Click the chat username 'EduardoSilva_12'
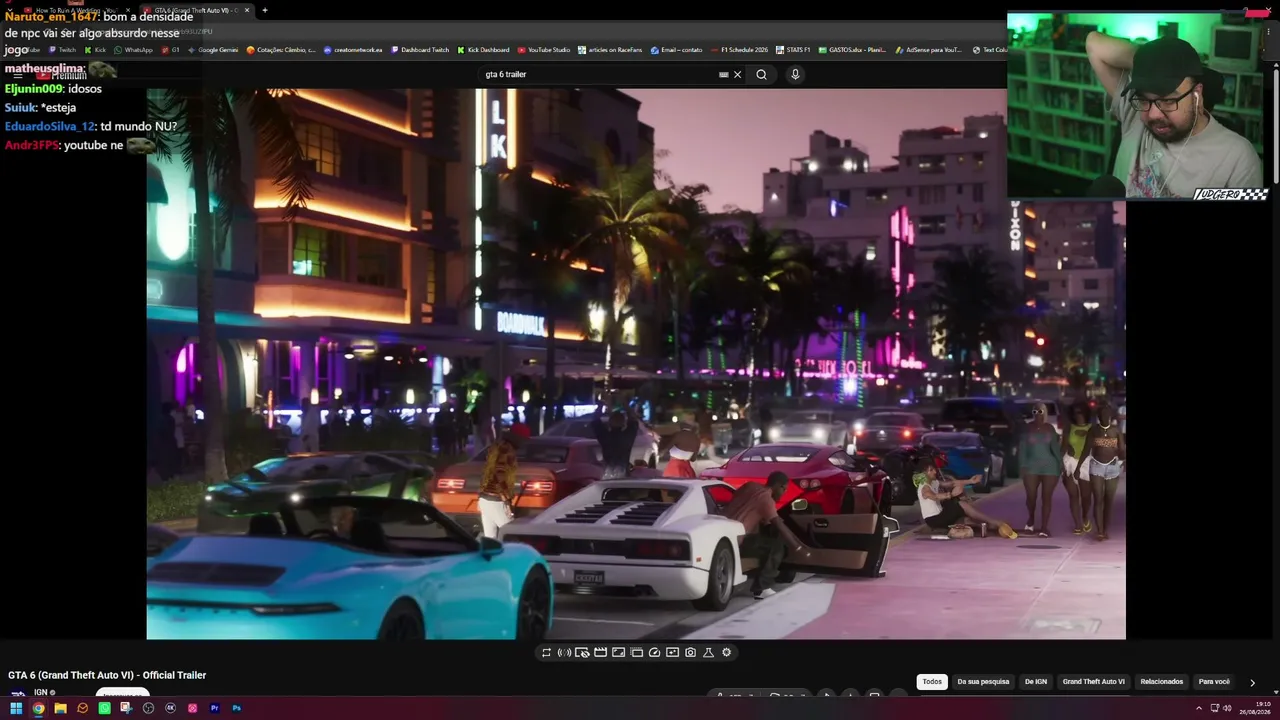This screenshot has width=1280, height=720. click(49, 127)
